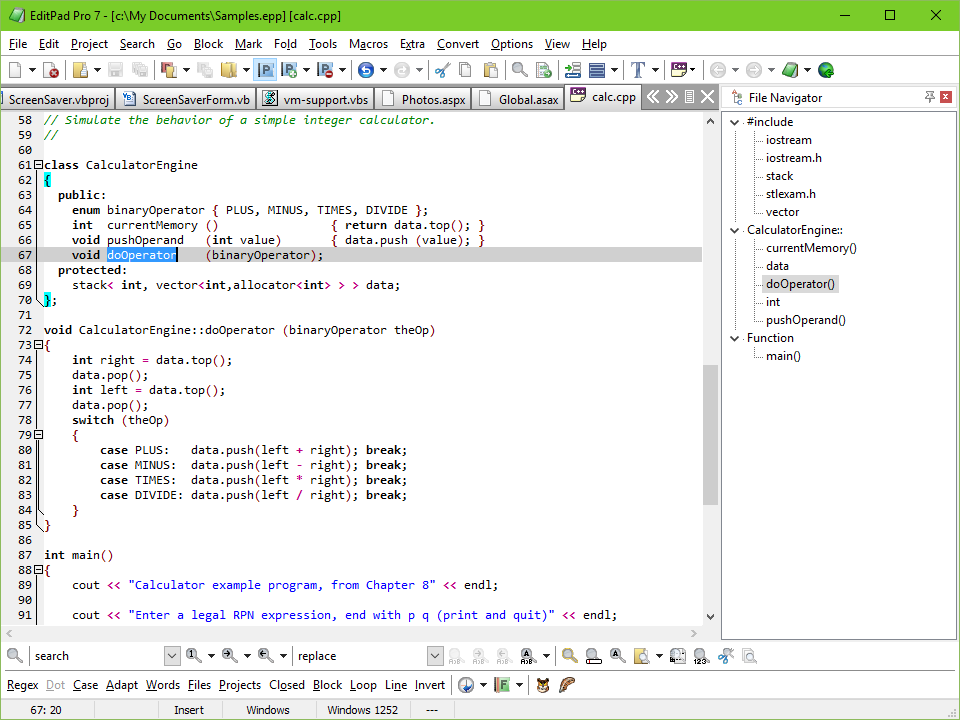Open the replace text history dropdown
Screen dimensions: 960x720
[x=435, y=656]
